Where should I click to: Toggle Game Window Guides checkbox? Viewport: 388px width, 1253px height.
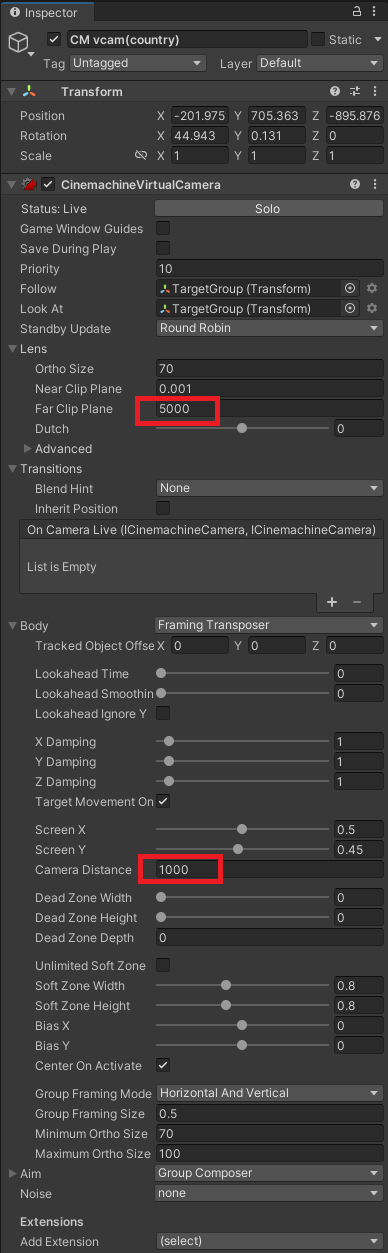[x=163, y=229]
